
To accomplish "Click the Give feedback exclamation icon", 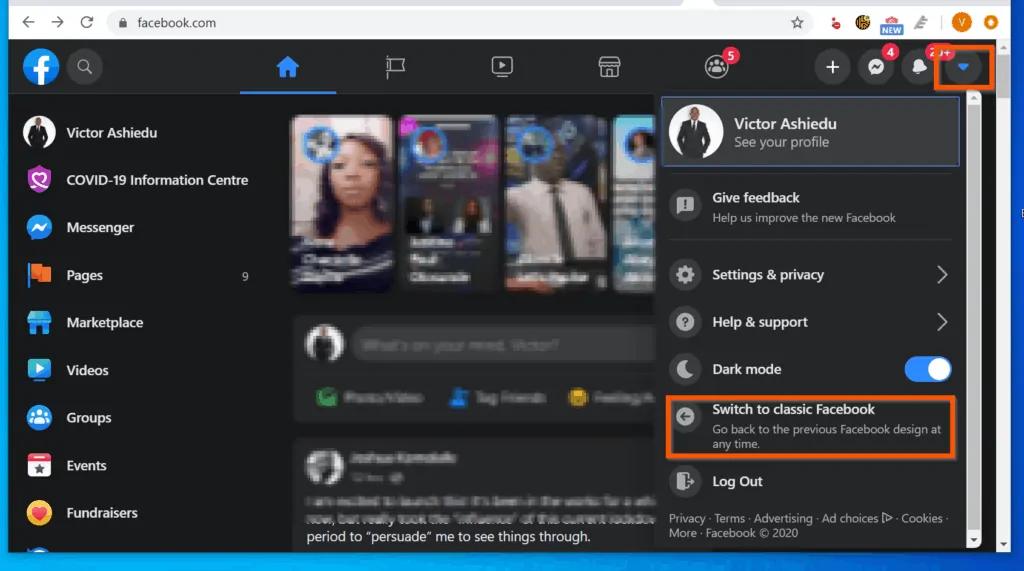I will 685,206.
